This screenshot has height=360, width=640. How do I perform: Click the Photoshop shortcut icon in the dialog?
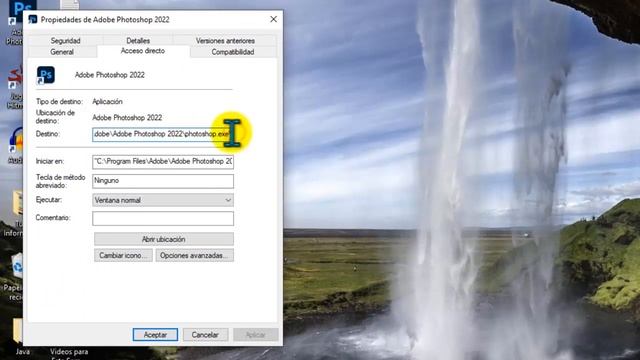coord(45,75)
